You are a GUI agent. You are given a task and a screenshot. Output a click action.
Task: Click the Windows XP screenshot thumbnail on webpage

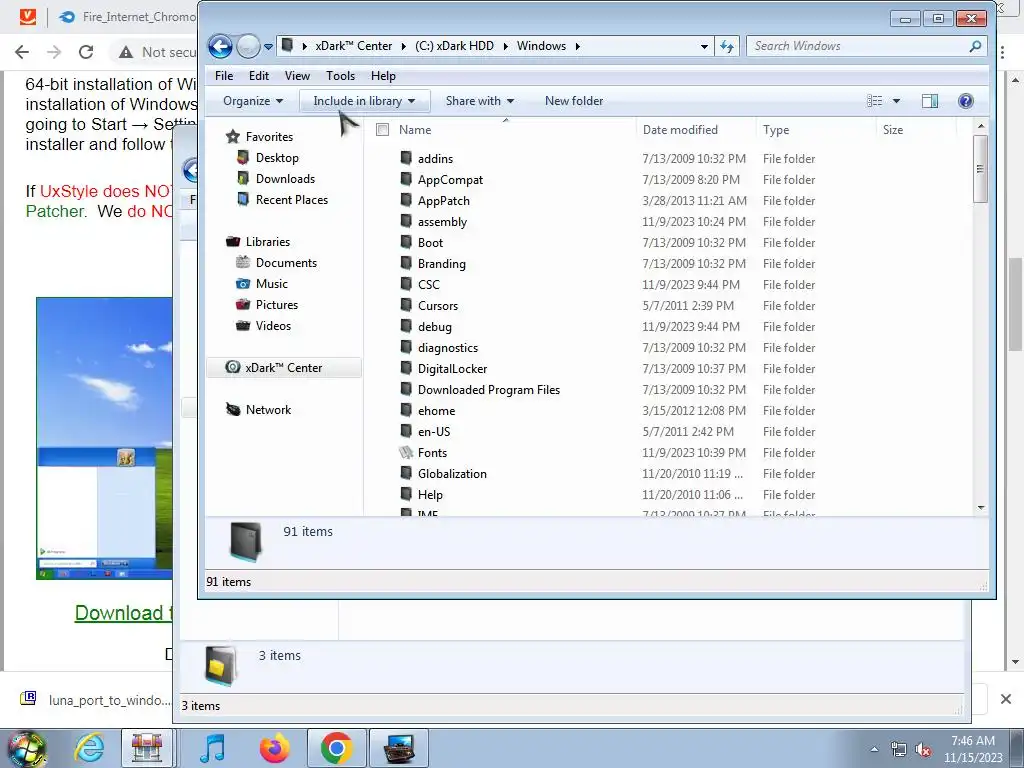coord(104,438)
